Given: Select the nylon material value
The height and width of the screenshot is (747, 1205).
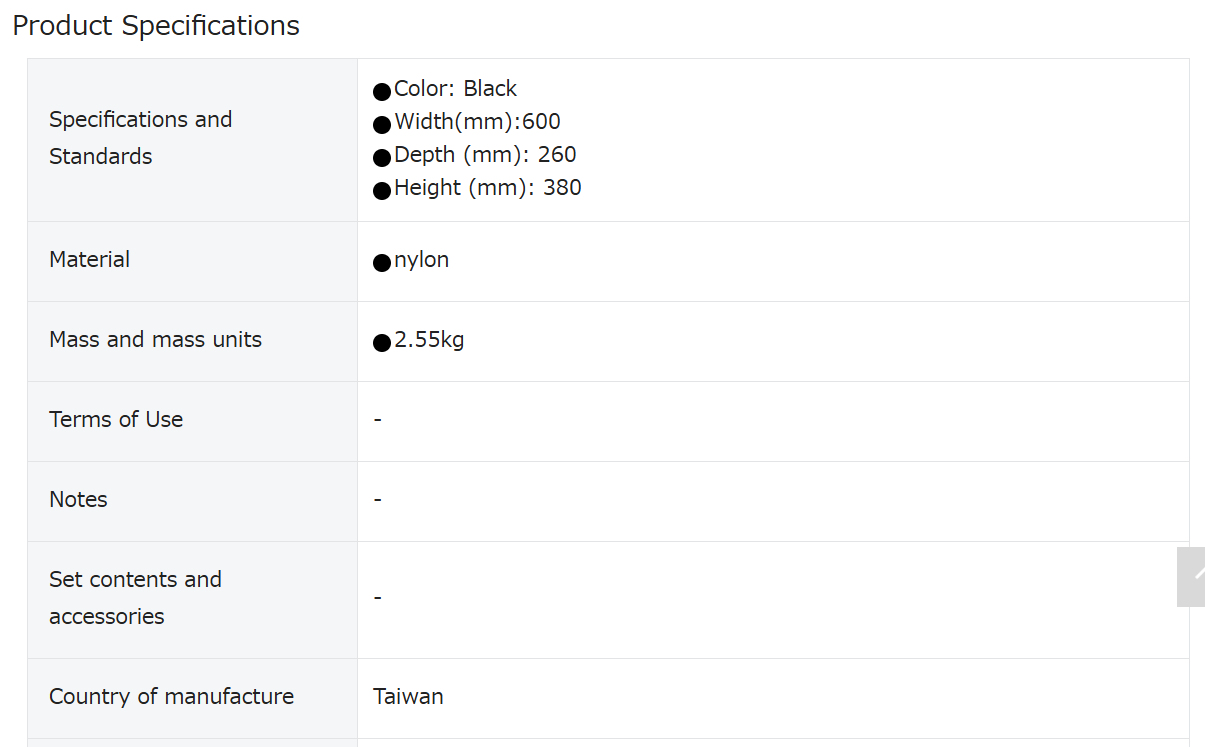Looking at the screenshot, I should [421, 260].
